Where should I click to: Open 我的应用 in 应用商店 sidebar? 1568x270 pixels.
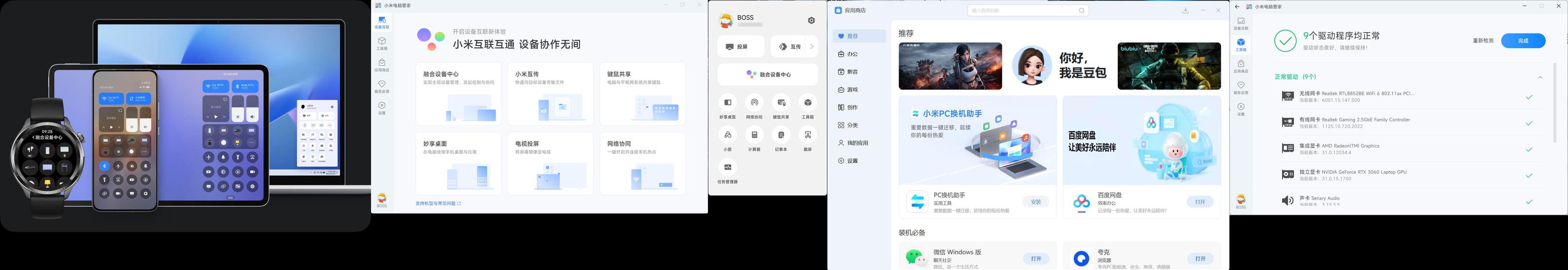coord(859,143)
